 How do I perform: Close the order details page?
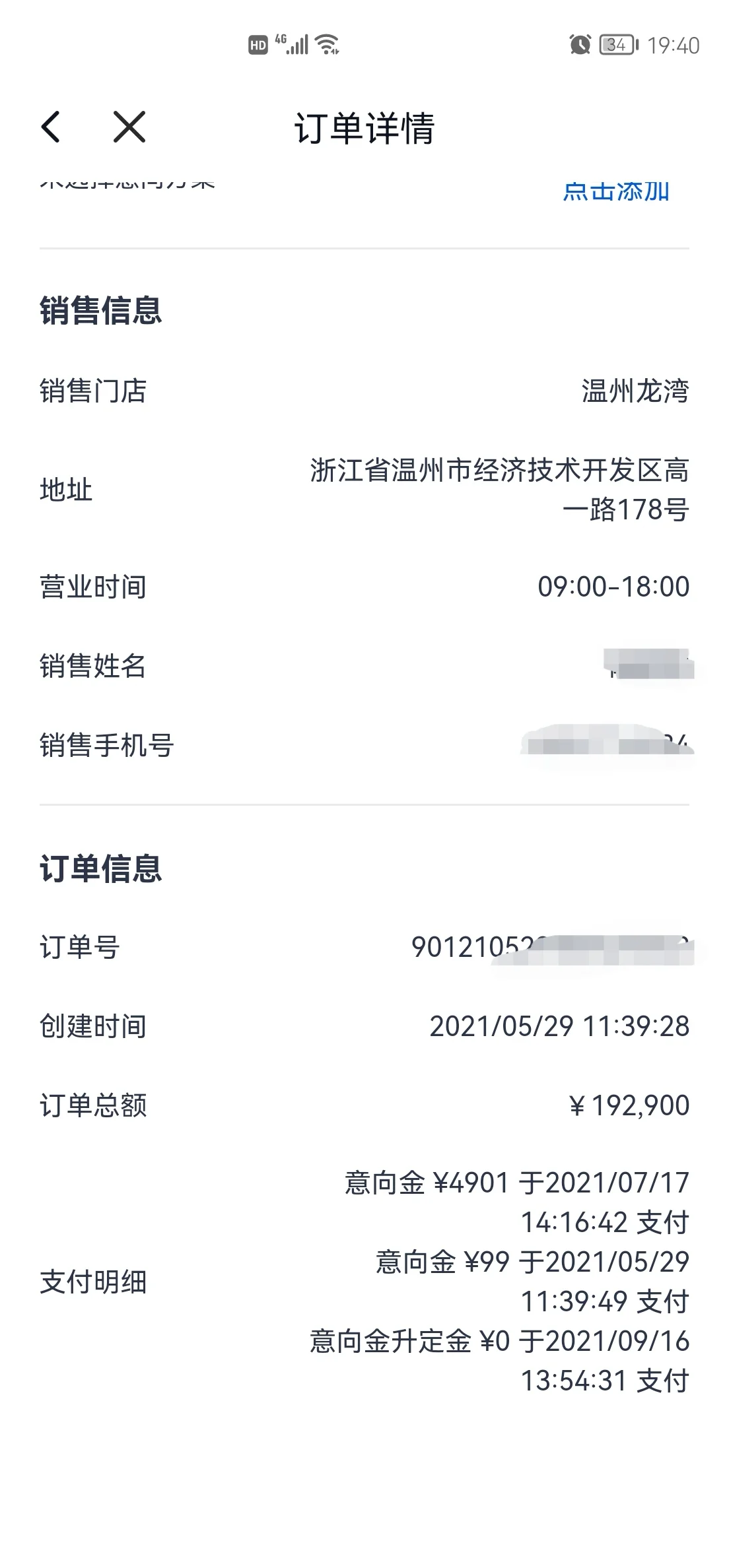point(129,127)
